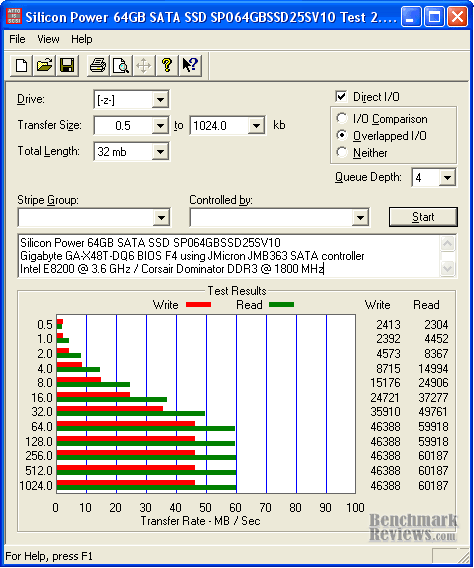Open the File menu
Screen dimensions: 474x568
(x=17, y=39)
